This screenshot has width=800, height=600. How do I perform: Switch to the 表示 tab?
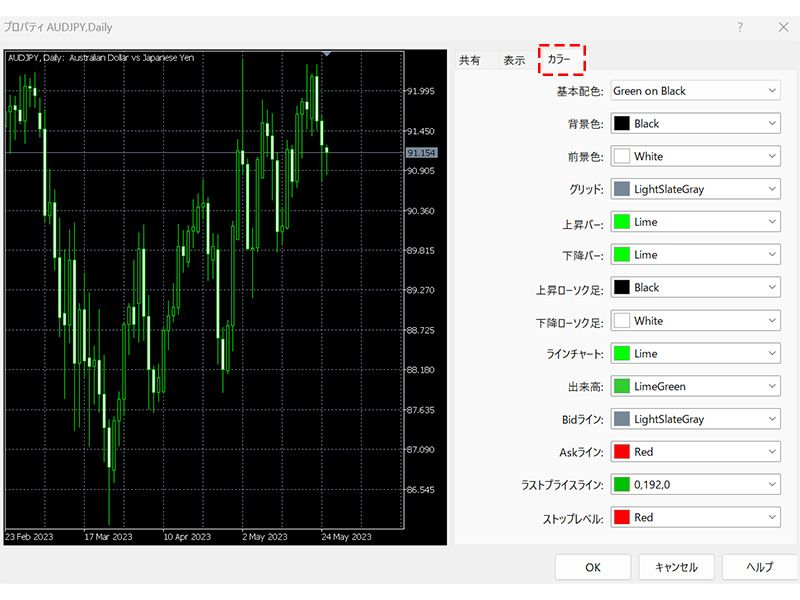(514, 60)
